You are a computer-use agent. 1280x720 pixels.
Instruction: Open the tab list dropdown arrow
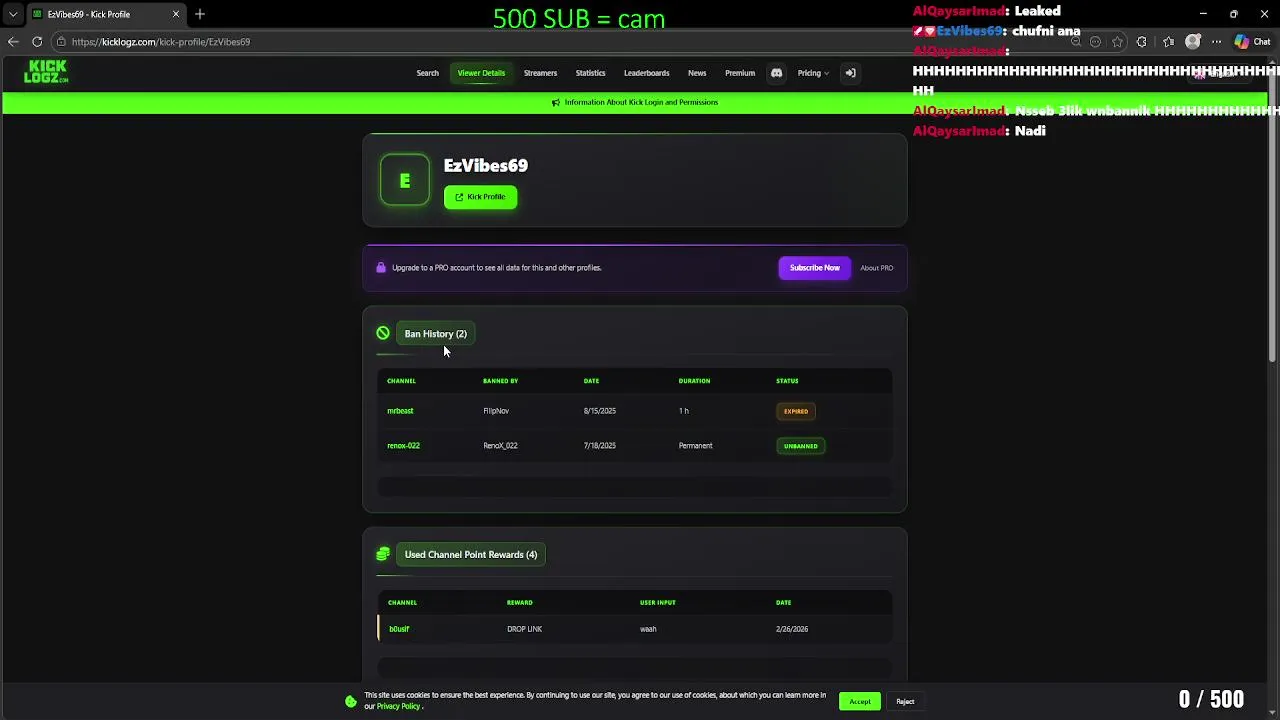(13, 14)
